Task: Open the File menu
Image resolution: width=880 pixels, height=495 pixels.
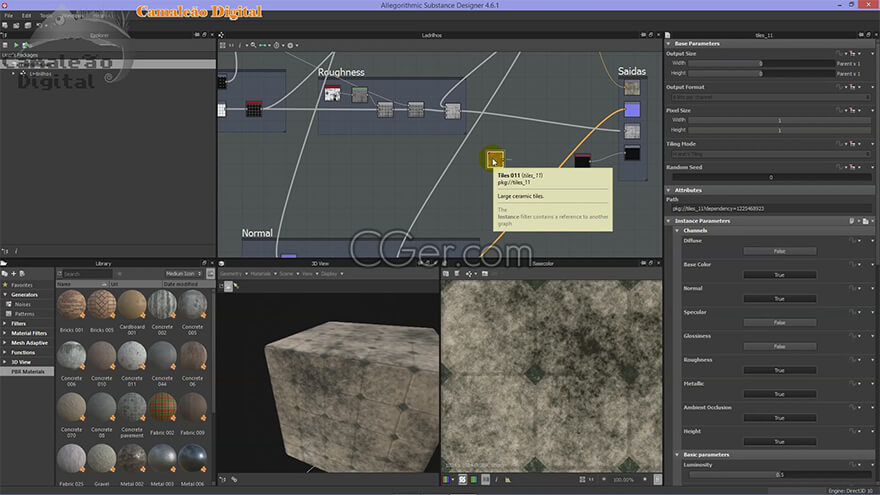Action: coord(9,16)
